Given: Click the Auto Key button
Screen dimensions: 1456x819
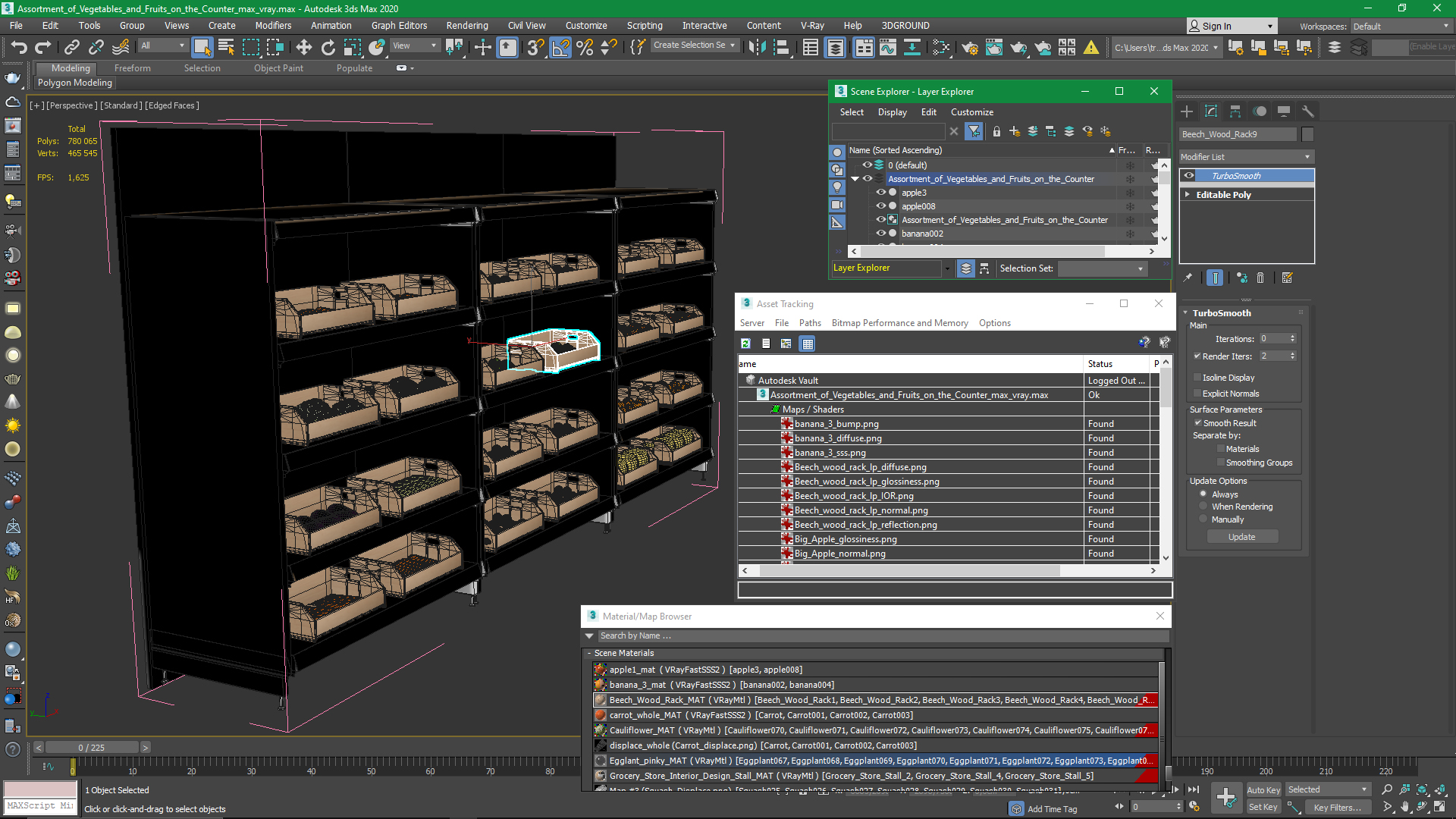Looking at the screenshot, I should coord(1263,790).
